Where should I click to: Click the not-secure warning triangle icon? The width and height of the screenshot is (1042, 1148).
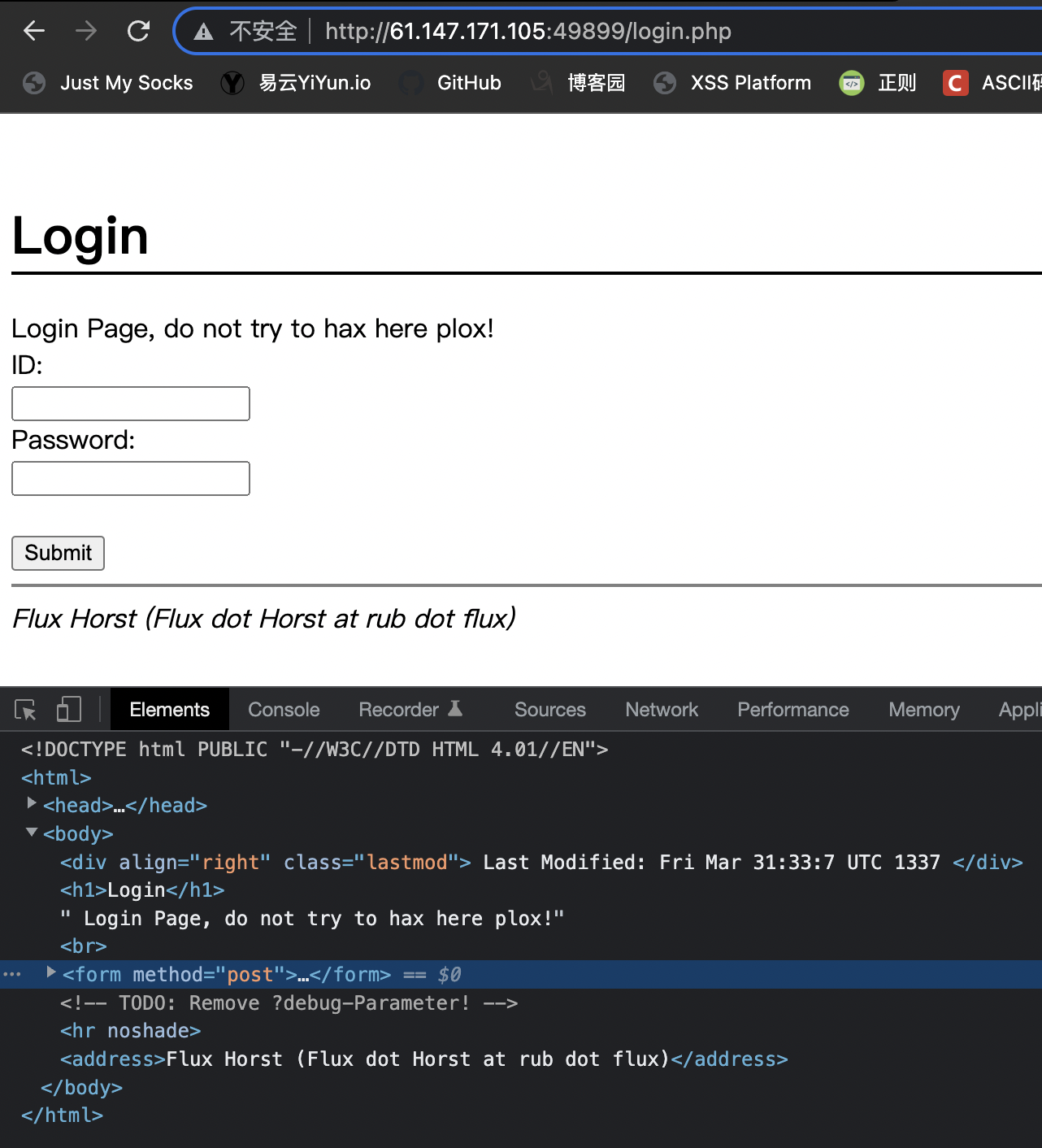pyautogui.click(x=203, y=32)
